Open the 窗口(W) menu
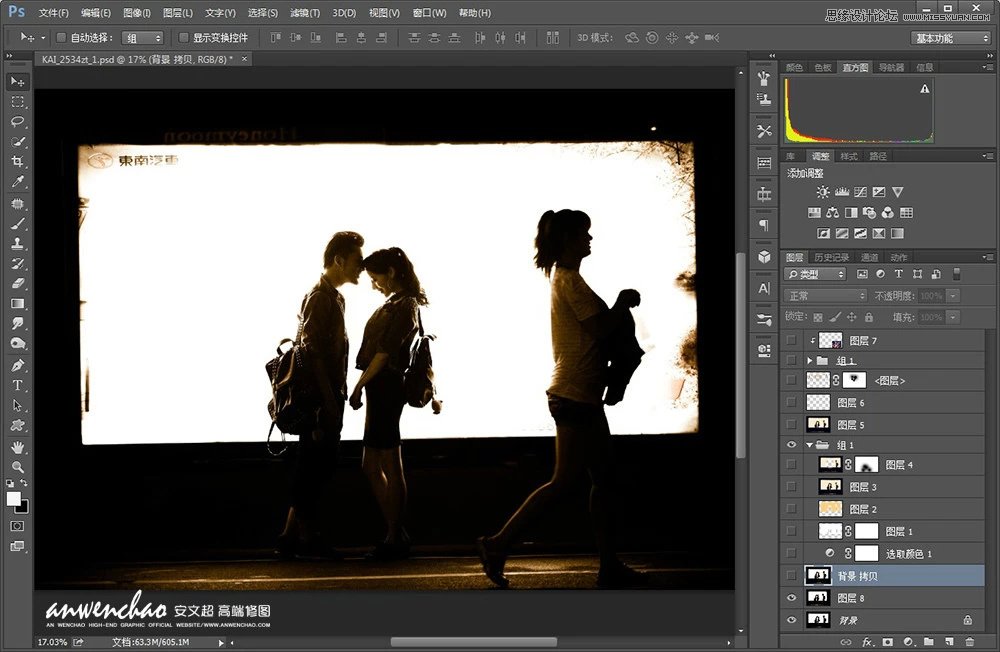This screenshot has height=652, width=1000. 429,13
